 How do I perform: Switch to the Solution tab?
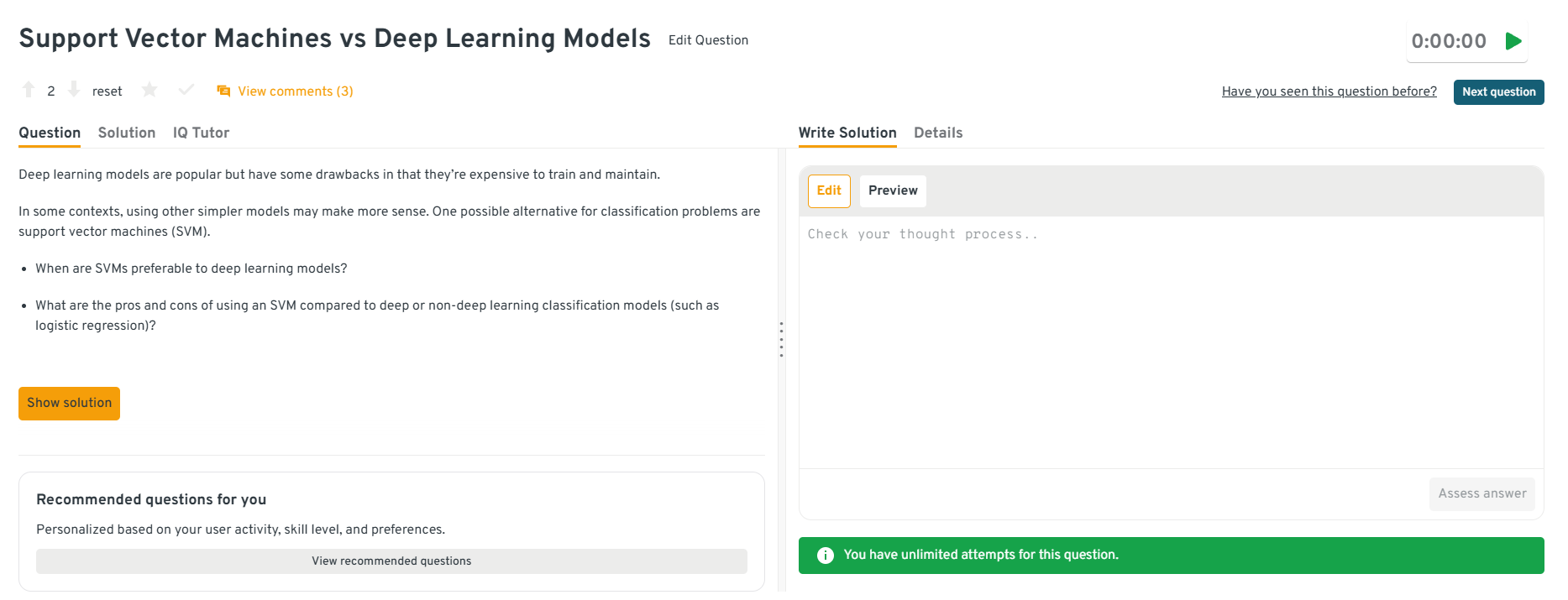(x=127, y=133)
